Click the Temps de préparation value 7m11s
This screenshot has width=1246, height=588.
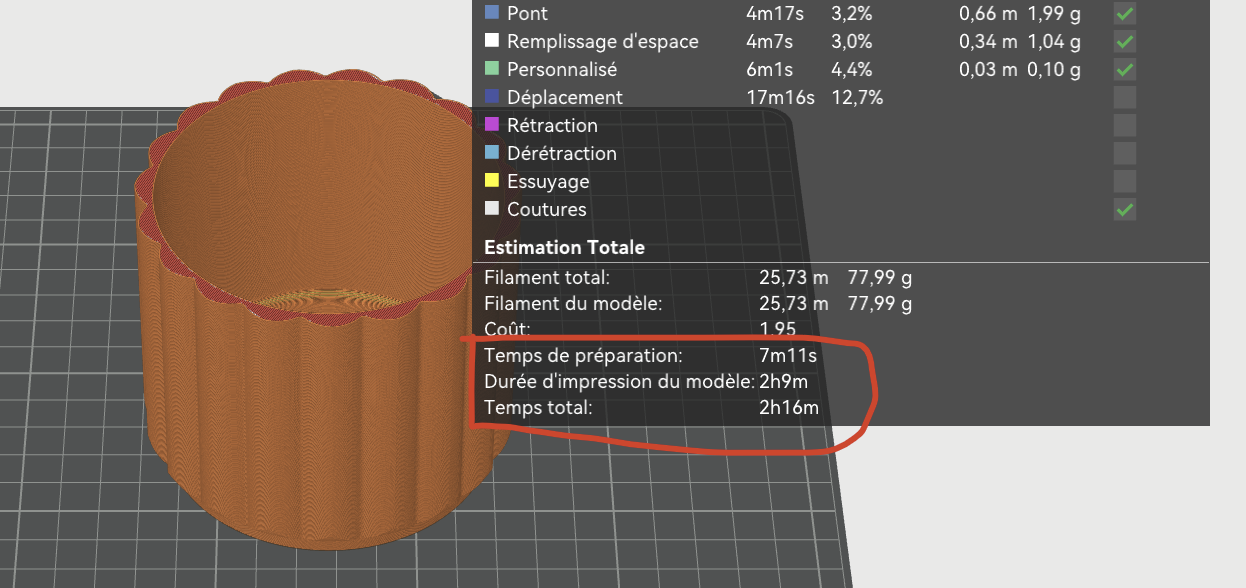[x=789, y=355]
